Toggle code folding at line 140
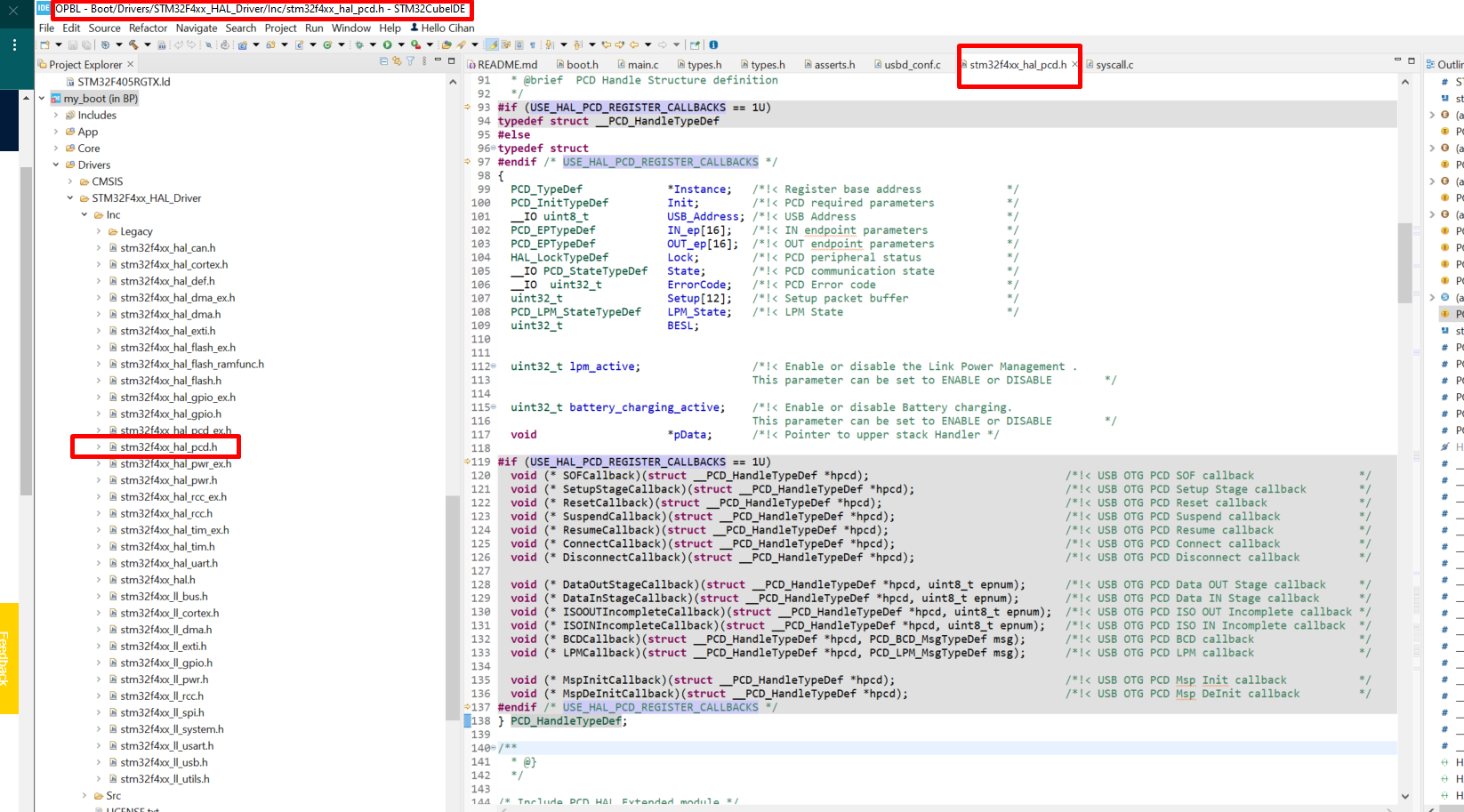This screenshot has width=1464, height=812. point(493,748)
